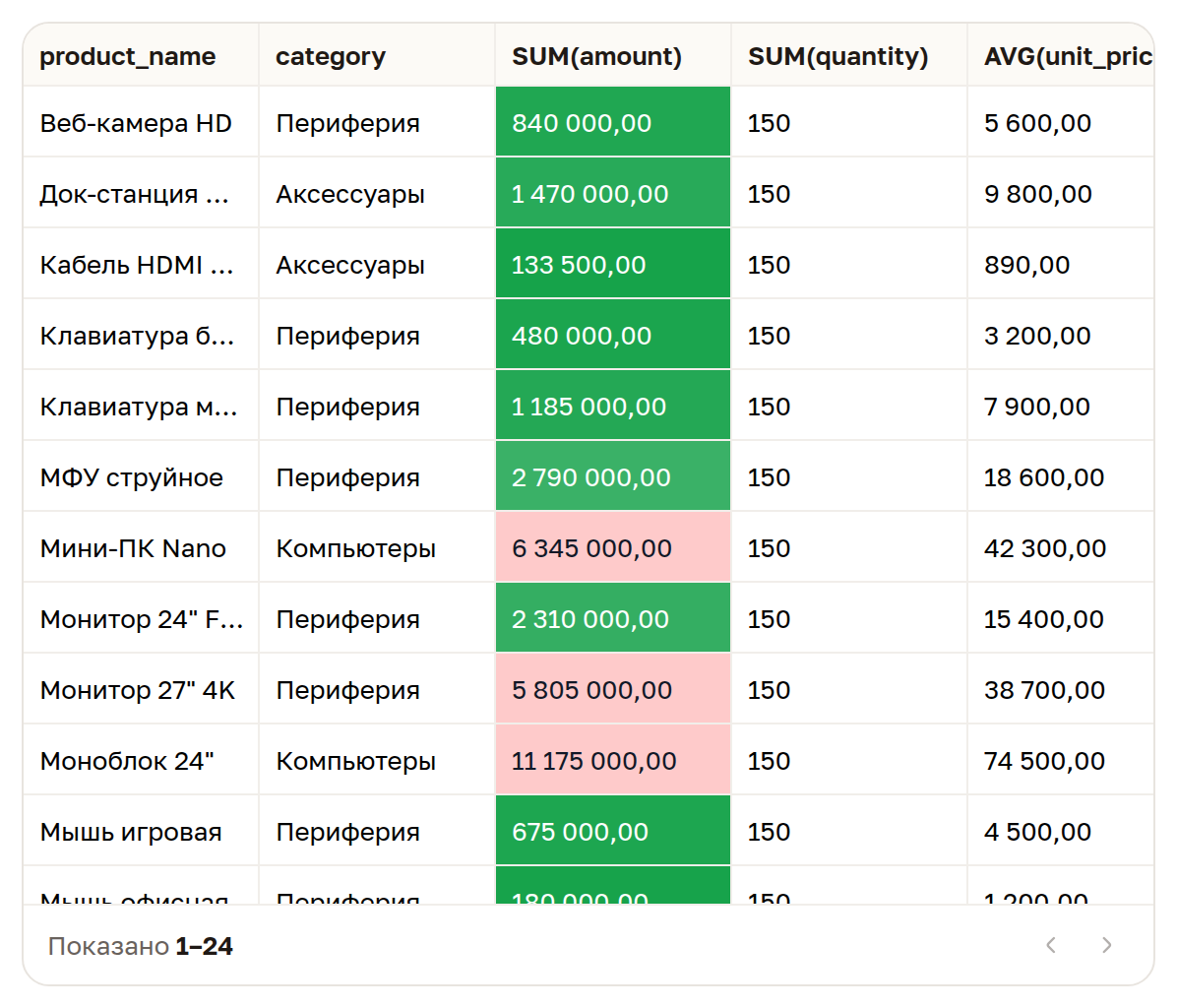This screenshot has width=1177, height=1008.
Task: Click the amount cell 2 790 000,00
Action: [x=612, y=476]
